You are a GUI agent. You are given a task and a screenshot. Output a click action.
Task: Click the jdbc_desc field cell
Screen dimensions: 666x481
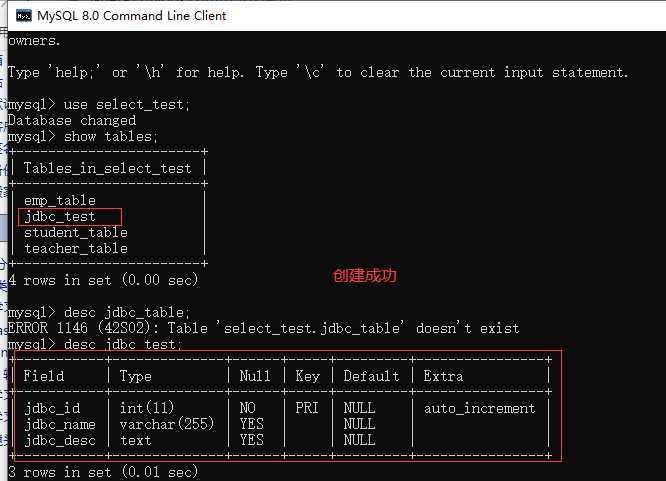[60, 440]
